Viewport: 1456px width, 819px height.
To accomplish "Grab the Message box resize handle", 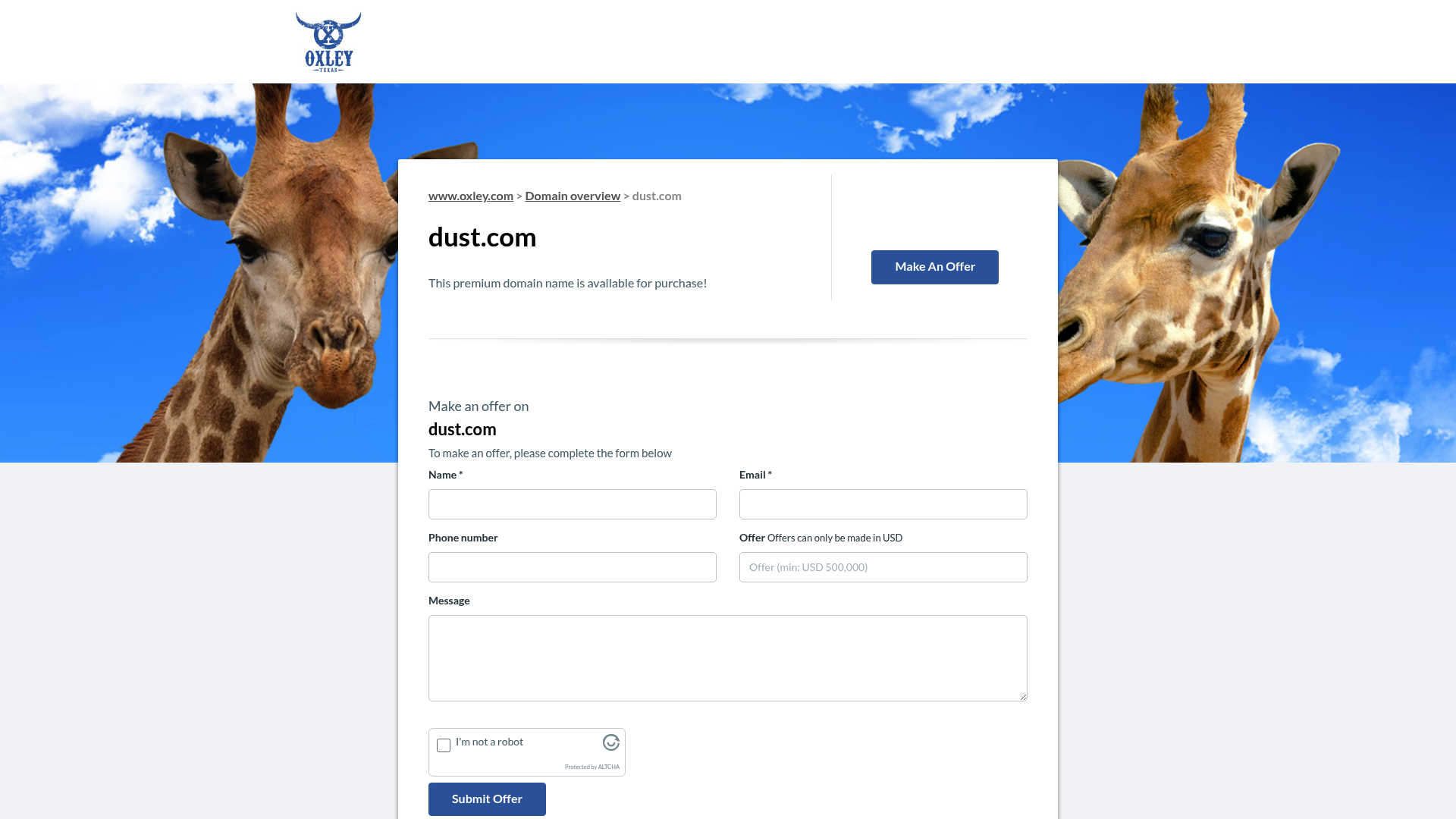I will [x=1022, y=696].
